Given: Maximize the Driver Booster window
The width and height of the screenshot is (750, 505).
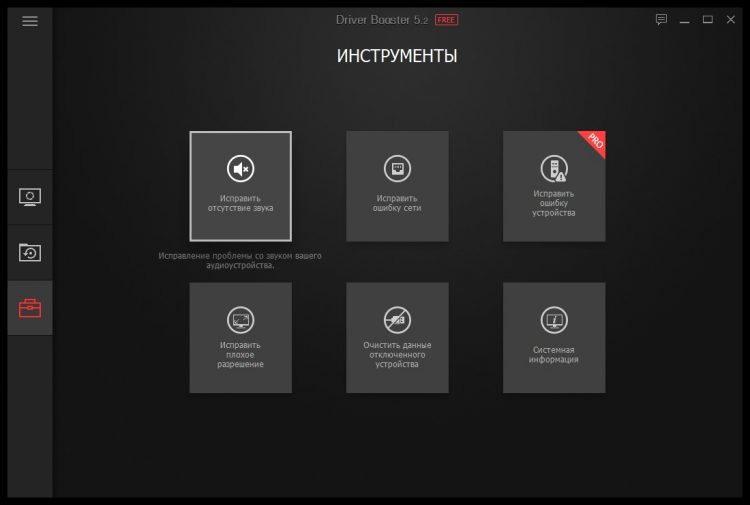Looking at the screenshot, I should point(707,20).
